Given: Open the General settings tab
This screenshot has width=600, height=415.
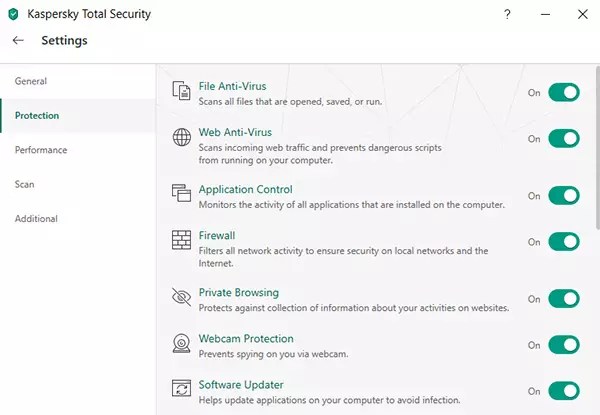Looking at the screenshot, I should point(31,81).
